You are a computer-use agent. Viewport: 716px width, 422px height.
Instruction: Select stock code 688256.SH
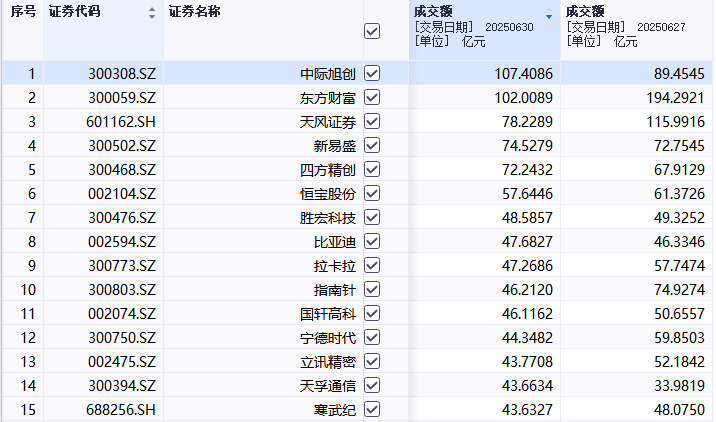tap(121, 410)
